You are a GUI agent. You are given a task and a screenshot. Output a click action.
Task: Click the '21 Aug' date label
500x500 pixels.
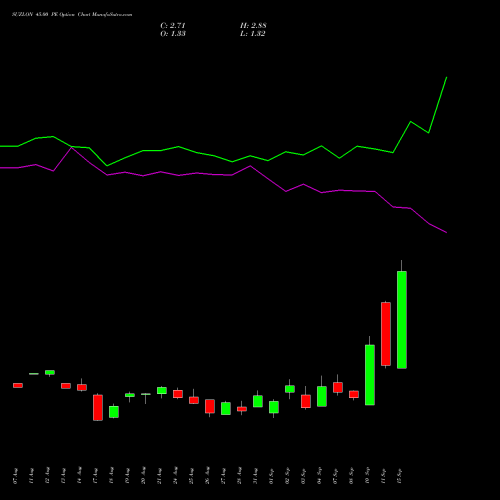[x=159, y=476]
